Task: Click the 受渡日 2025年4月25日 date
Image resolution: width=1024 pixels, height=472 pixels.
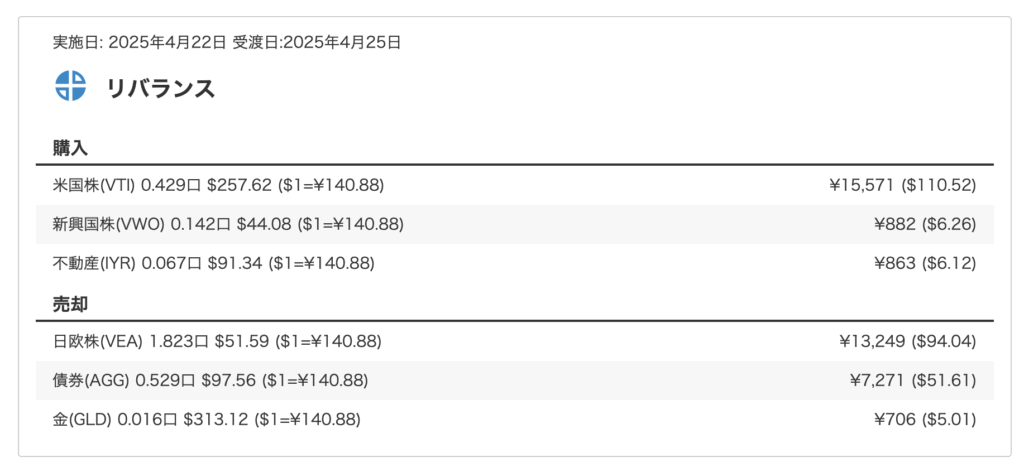Action: click(317, 42)
